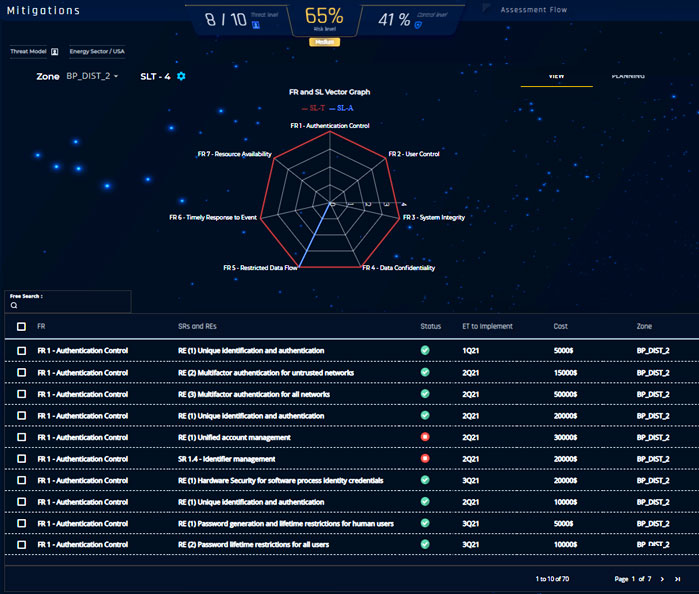Go to next page of results
699x594 pixels.
pyautogui.click(x=662, y=579)
